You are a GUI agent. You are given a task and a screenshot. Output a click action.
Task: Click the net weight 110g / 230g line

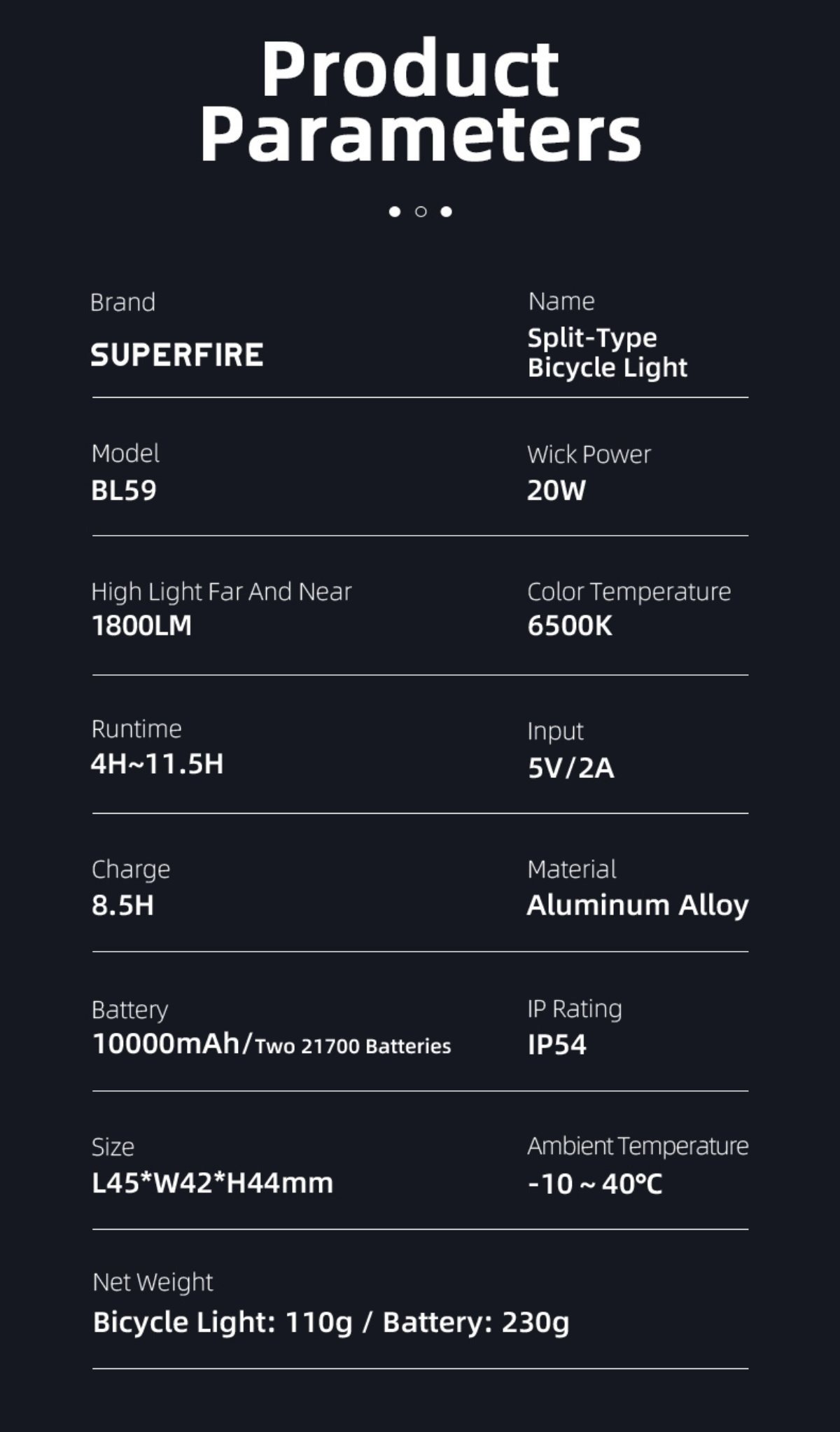[331, 1322]
